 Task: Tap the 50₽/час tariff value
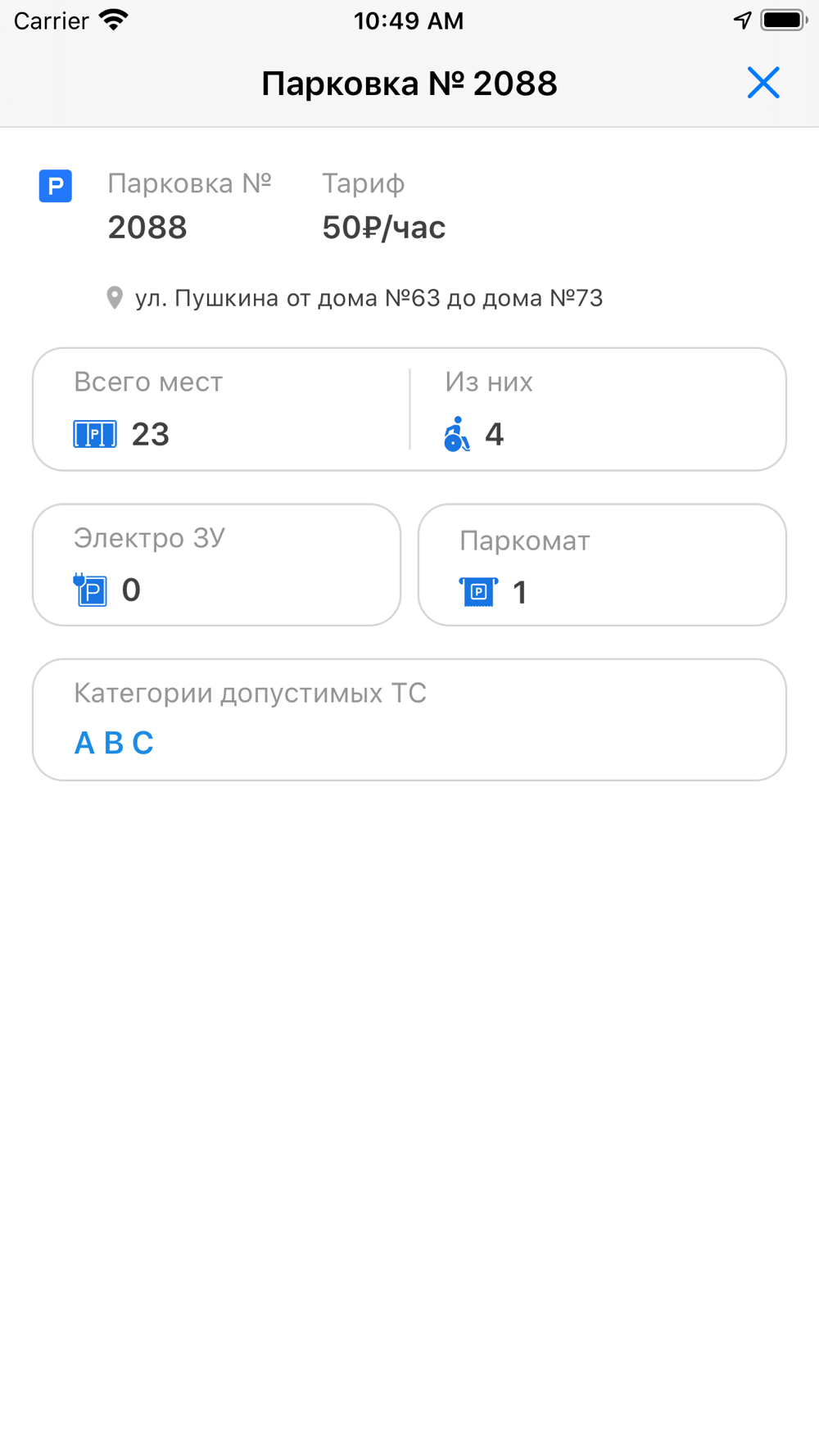(384, 228)
